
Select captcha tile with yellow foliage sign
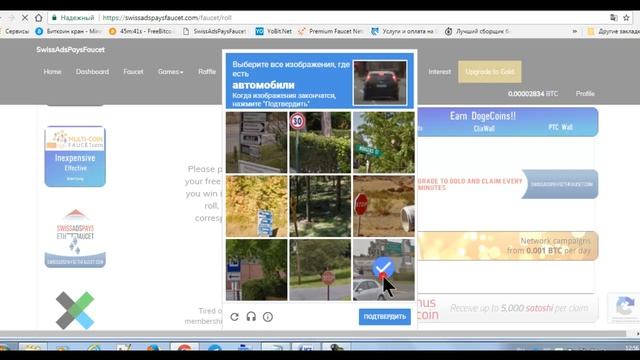[256, 206]
